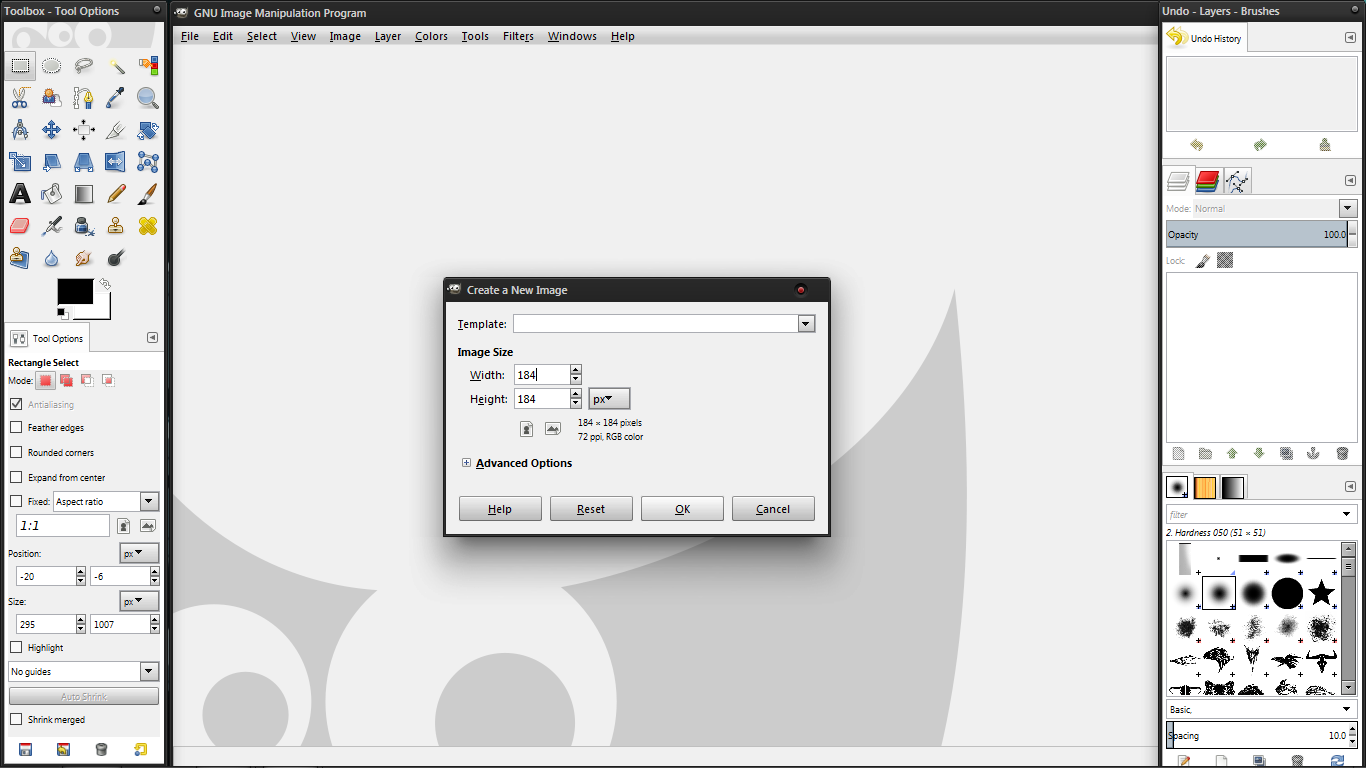Open the px unit dropdown in dialog

[609, 399]
